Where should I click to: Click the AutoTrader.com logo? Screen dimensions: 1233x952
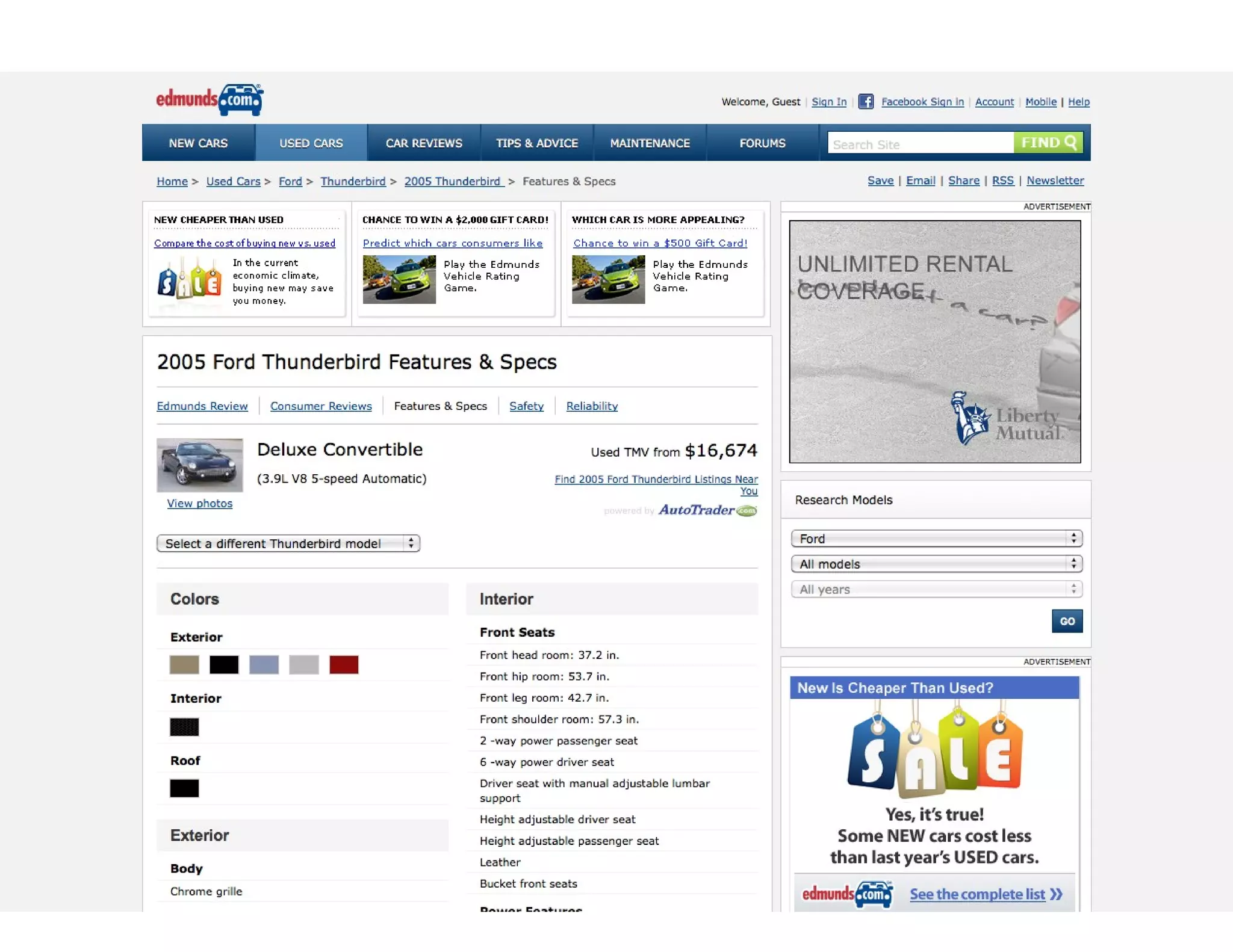(x=707, y=510)
